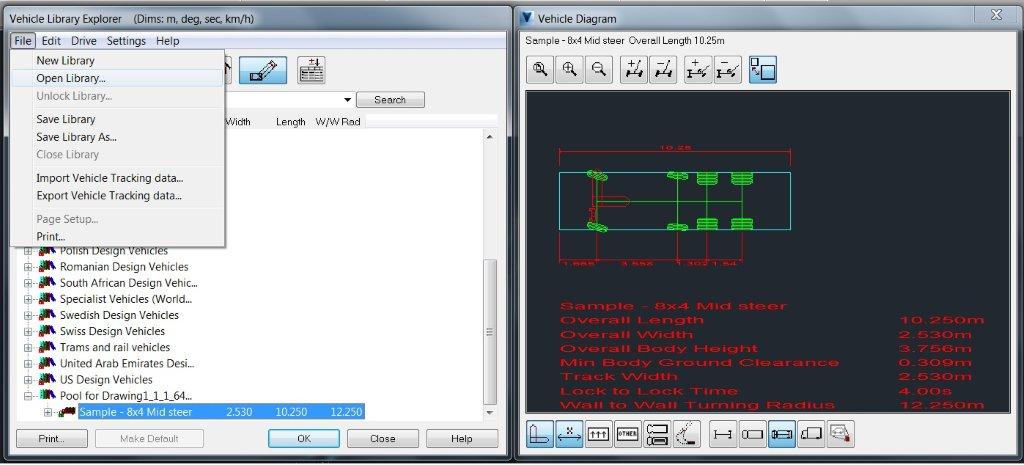Expand Romanian Design Vehicles node
The width and height of the screenshot is (1024, 465).
pos(28,267)
